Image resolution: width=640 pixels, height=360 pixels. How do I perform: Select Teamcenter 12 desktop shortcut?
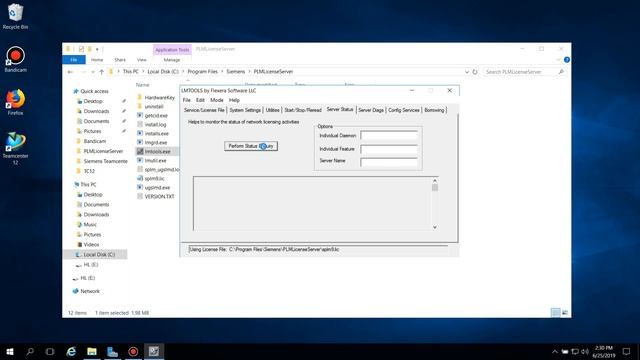tap(16, 149)
